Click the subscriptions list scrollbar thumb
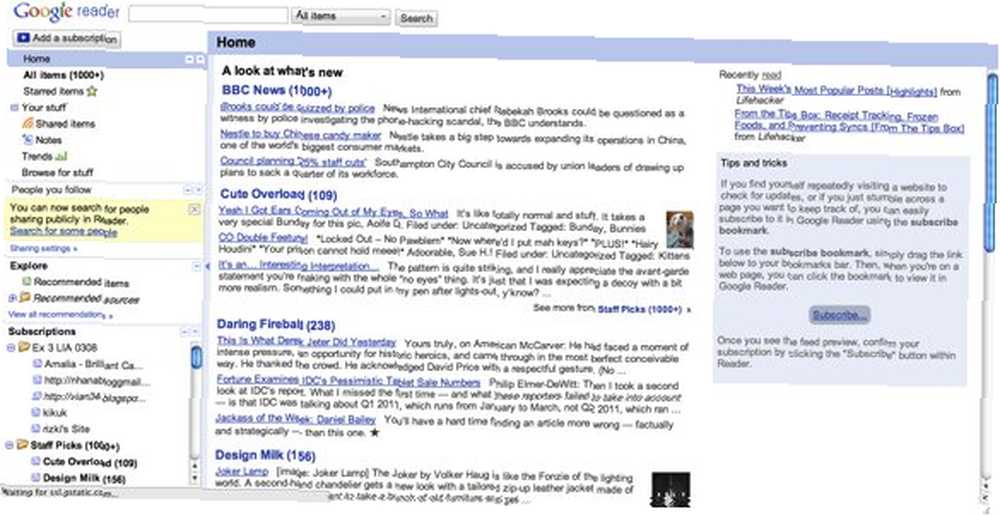The height and width of the screenshot is (516, 1000). pyautogui.click(x=196, y=357)
